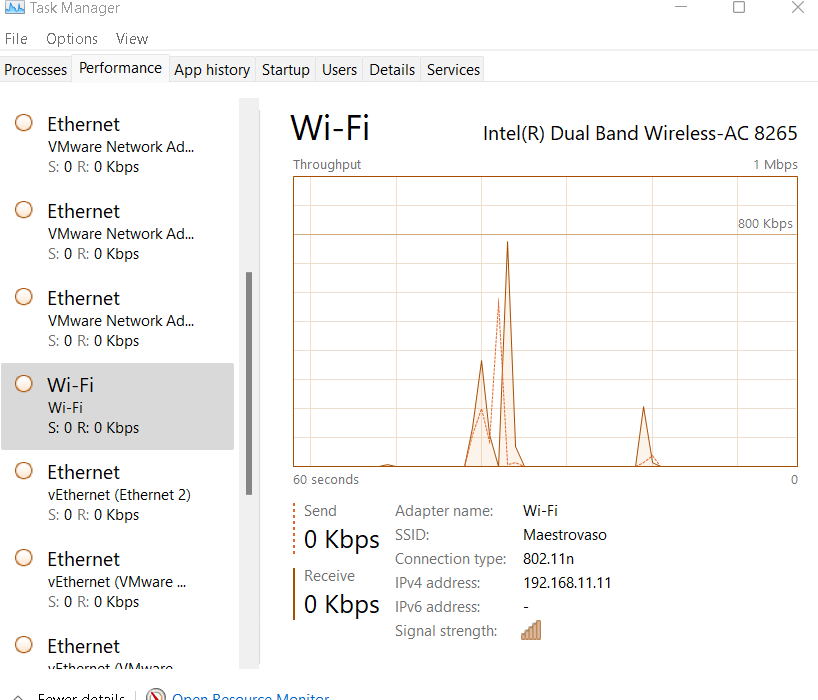Select the vEthernet (VMware ...) adapter entry

coord(118,579)
